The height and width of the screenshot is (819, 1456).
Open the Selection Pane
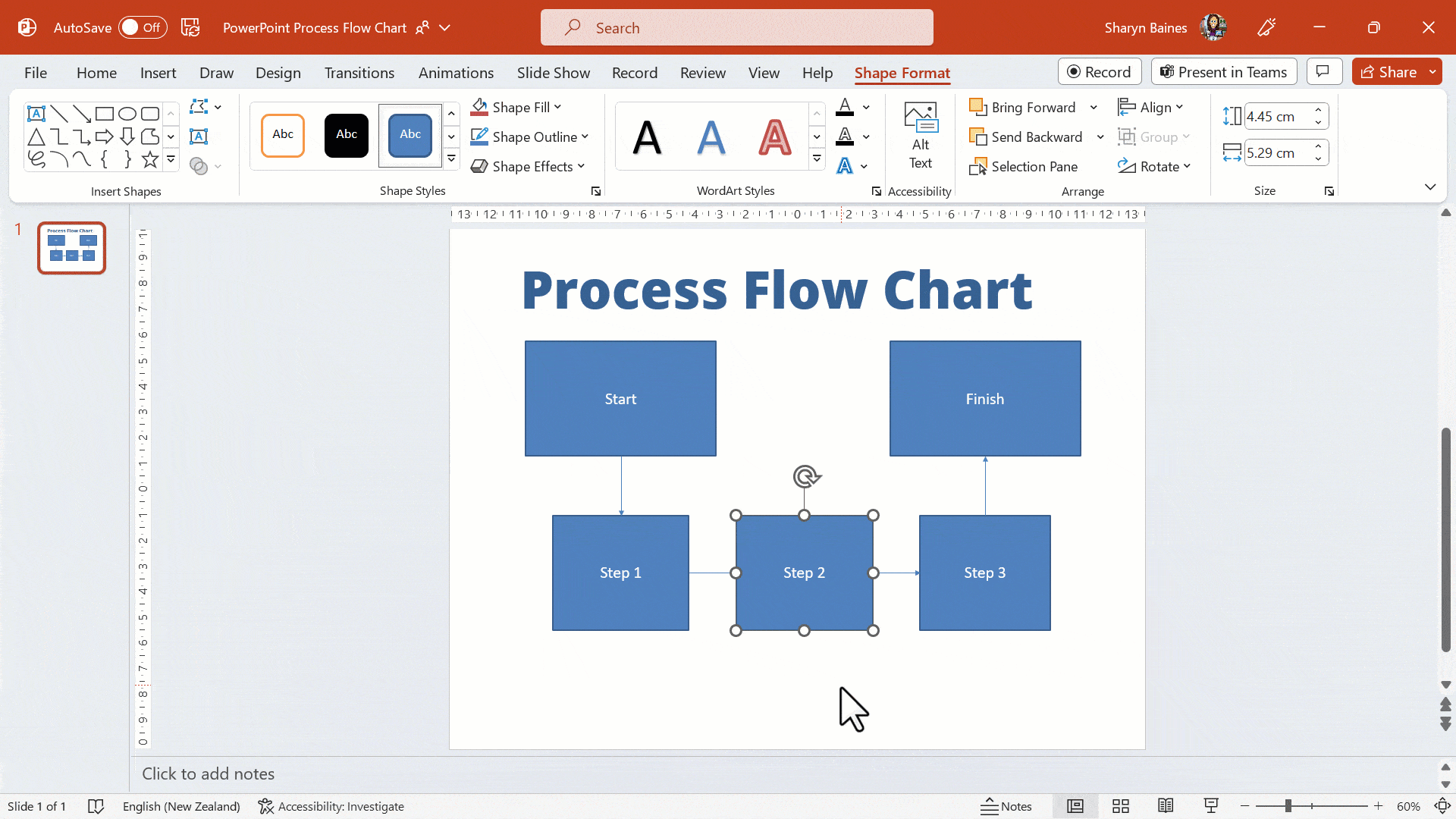(x=1025, y=166)
